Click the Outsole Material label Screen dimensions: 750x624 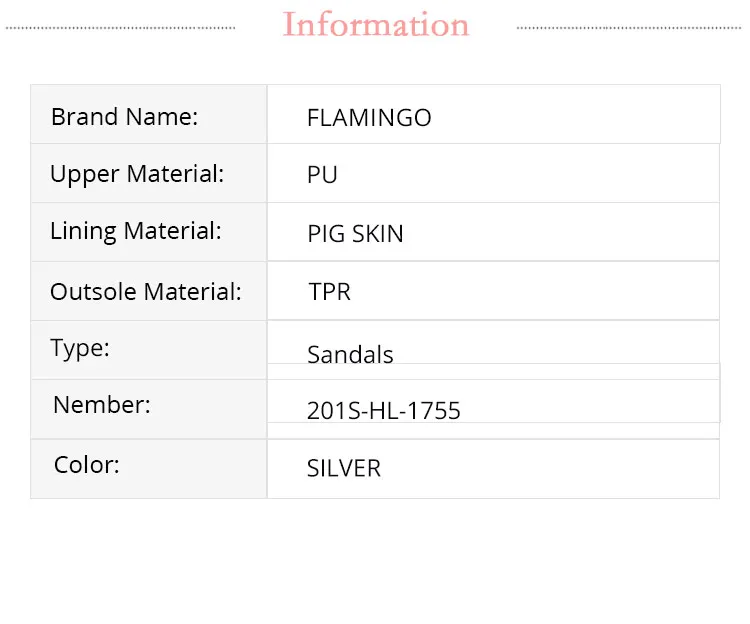146,292
